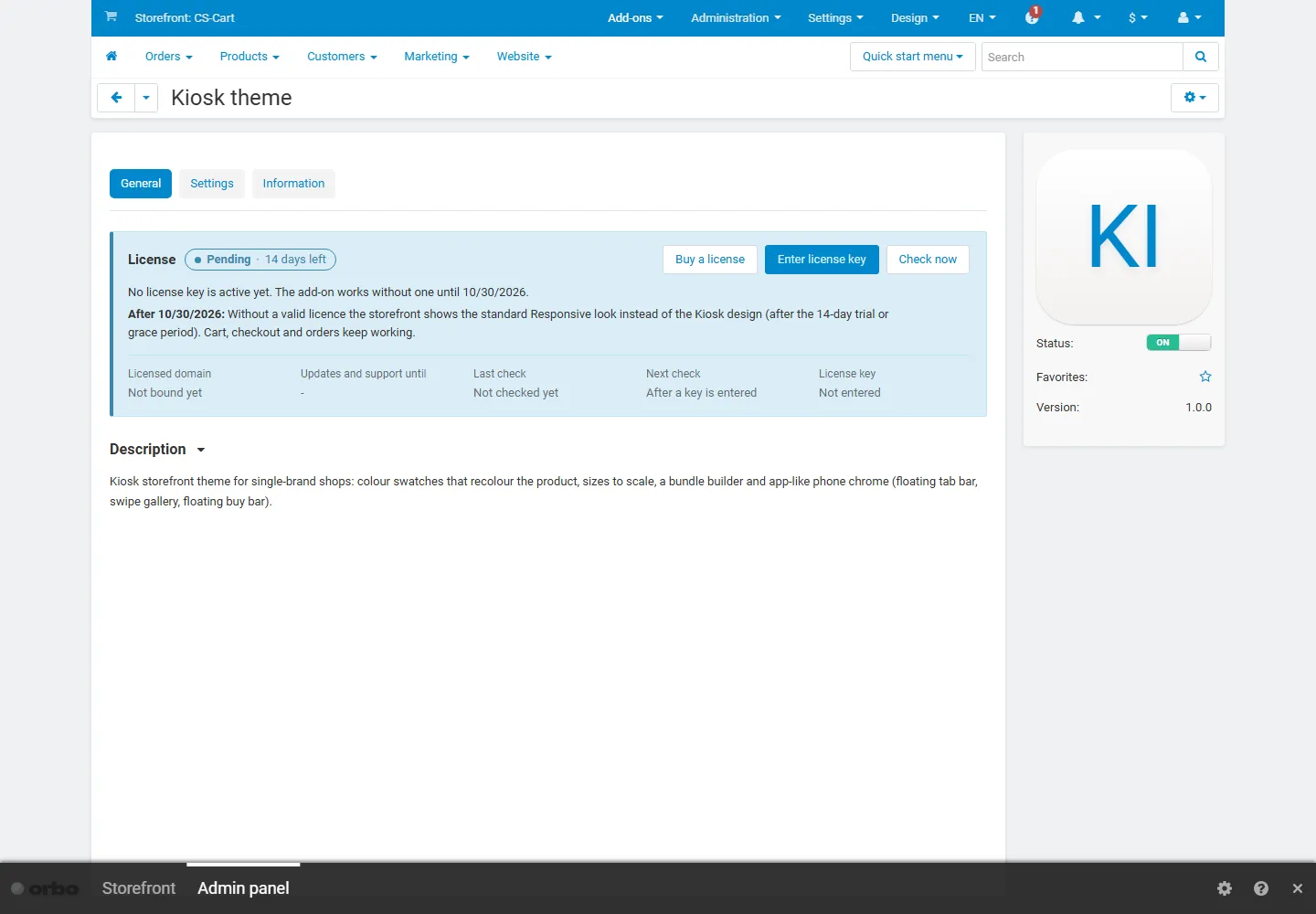
Task: Click the search magnifier button
Action: [x=1201, y=57]
